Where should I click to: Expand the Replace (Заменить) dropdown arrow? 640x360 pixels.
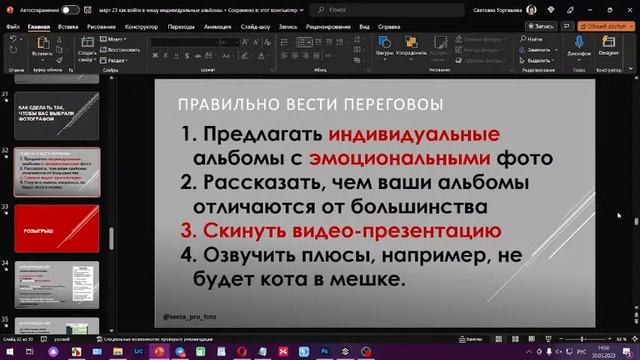(x=556, y=50)
